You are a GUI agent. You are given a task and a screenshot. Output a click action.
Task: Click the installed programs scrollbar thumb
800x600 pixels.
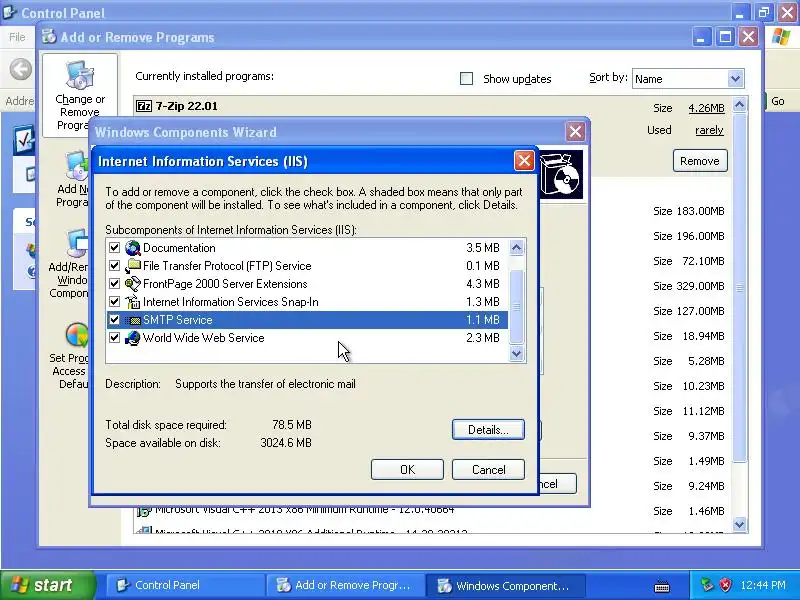point(739,288)
